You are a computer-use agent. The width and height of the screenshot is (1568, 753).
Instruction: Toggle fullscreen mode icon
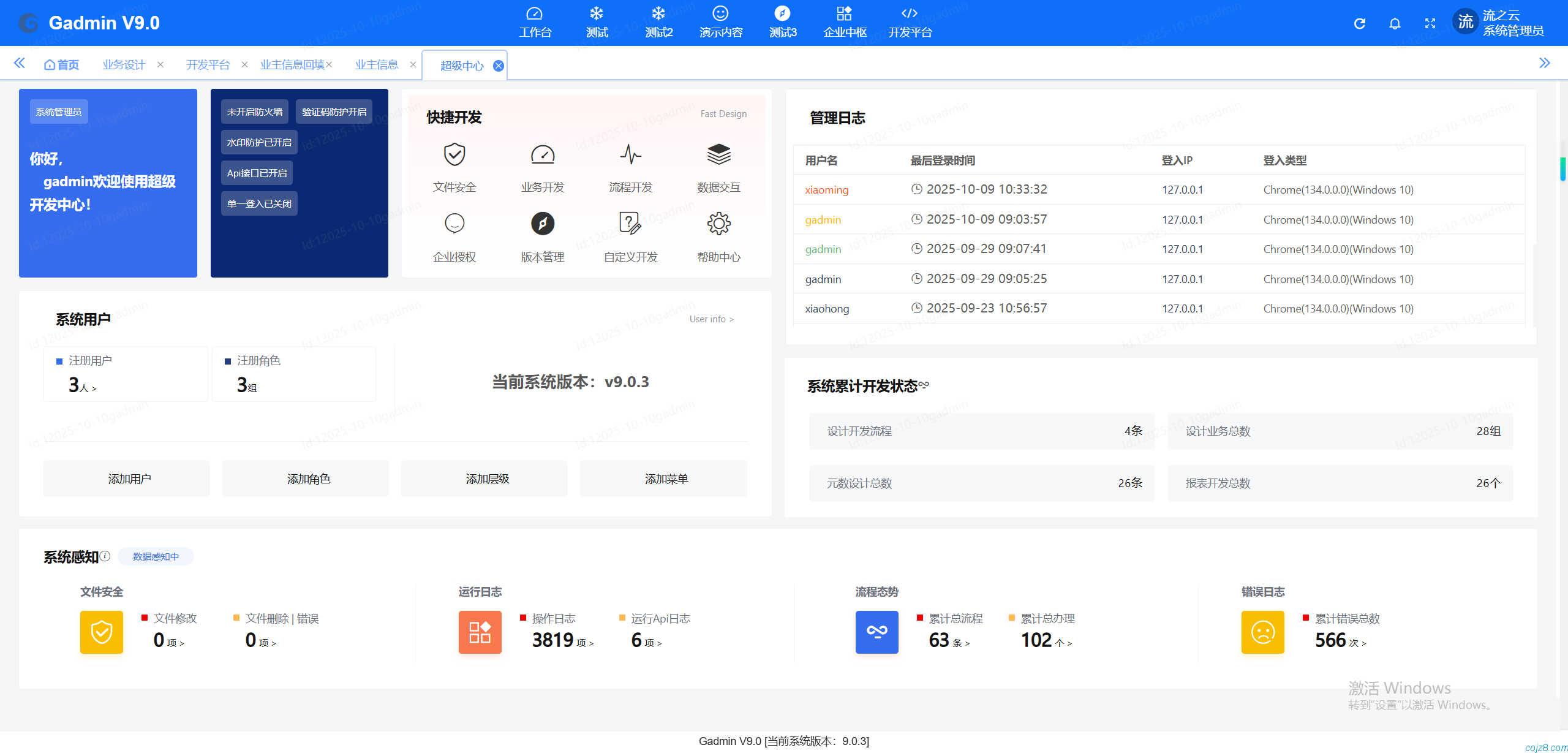click(x=1430, y=23)
